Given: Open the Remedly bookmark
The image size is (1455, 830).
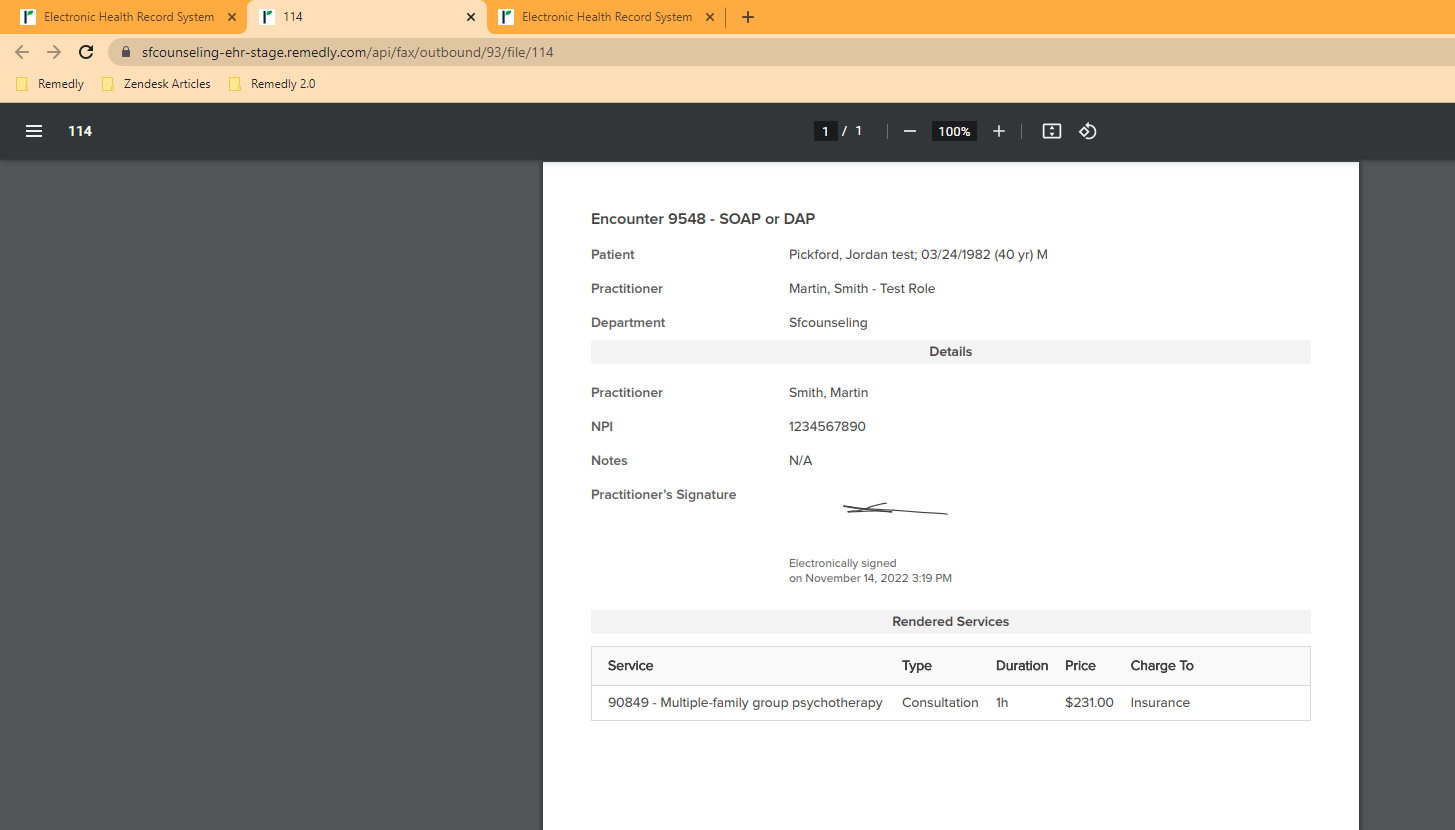Looking at the screenshot, I should coord(50,84).
